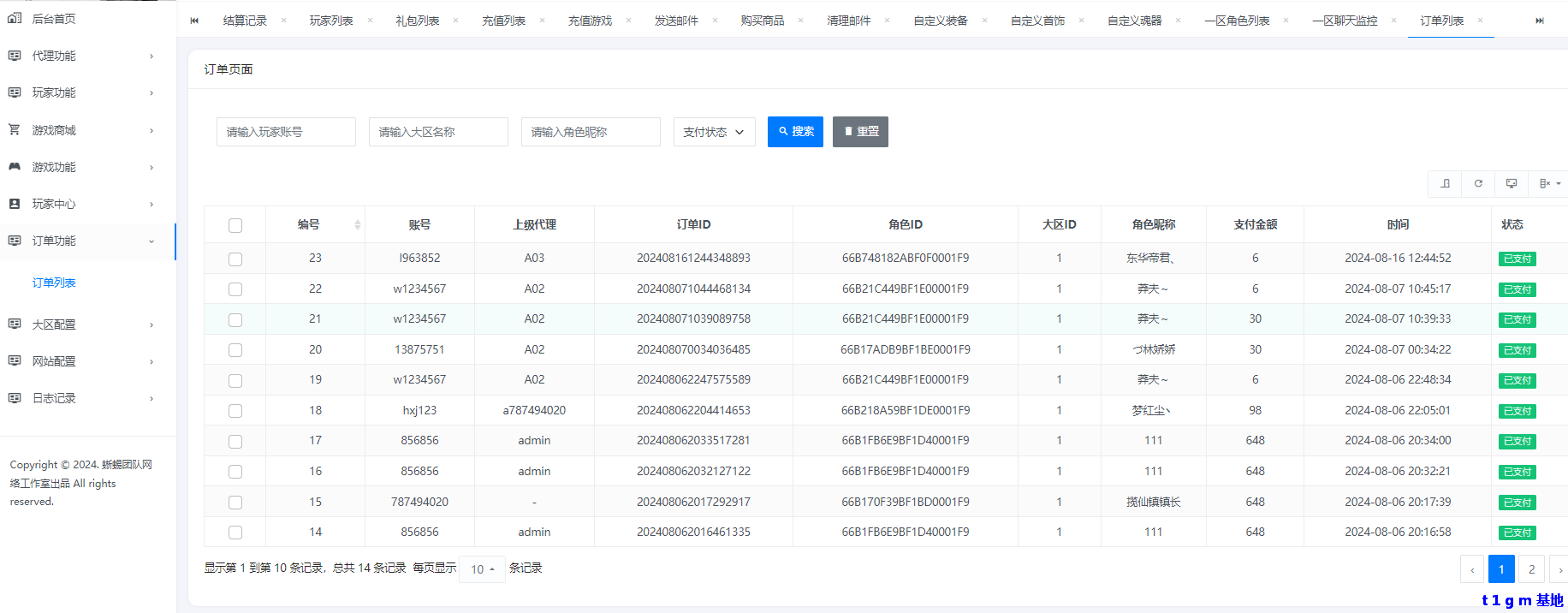Close the 清理邮件 tab with its x
This screenshot has height=613, width=1568.
(887, 21)
